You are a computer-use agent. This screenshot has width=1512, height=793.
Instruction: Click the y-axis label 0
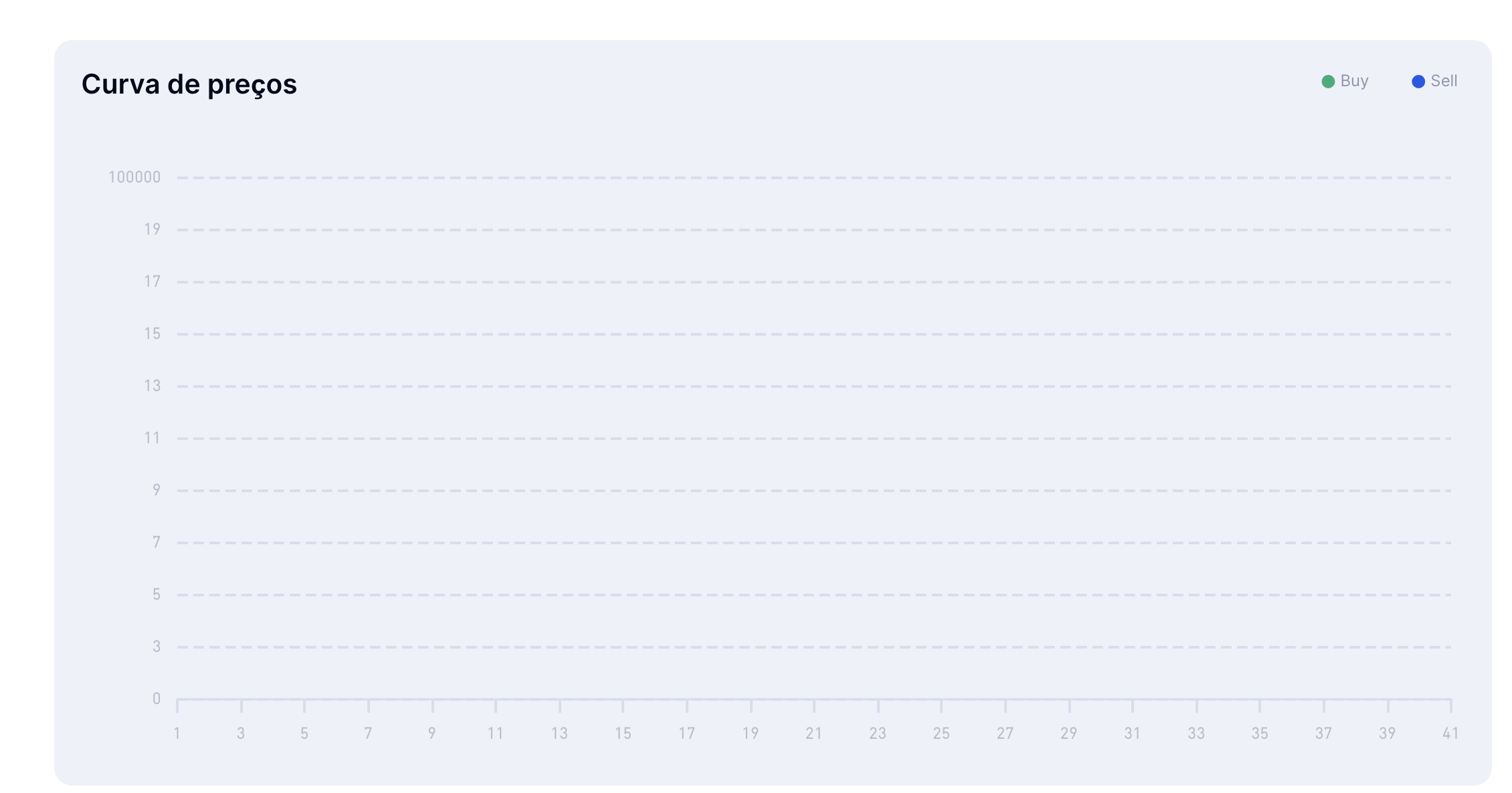[156, 699]
